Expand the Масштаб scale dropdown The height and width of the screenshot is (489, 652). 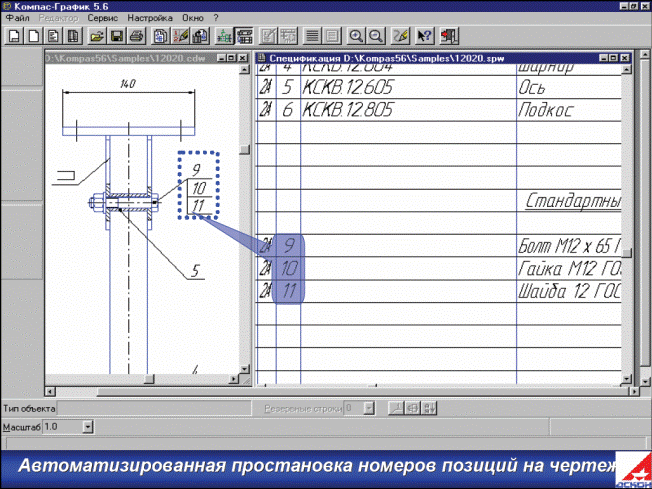87,427
